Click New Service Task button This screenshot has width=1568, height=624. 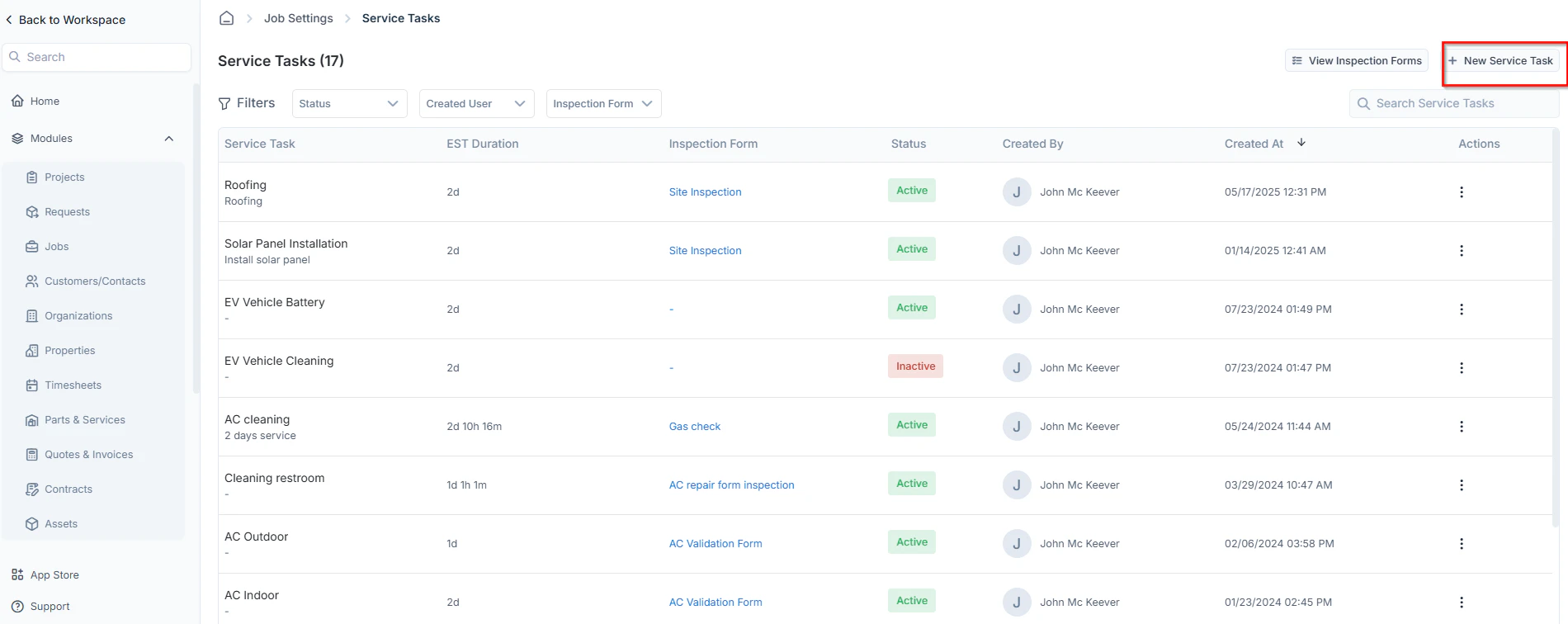click(1501, 61)
